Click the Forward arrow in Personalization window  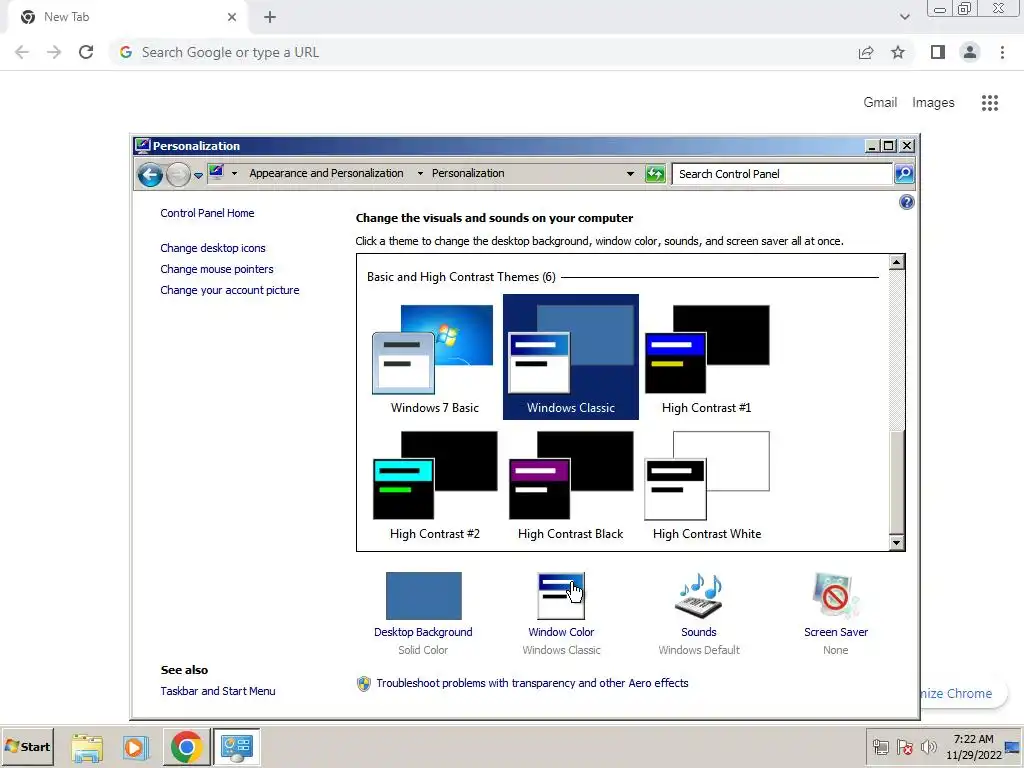coord(178,174)
